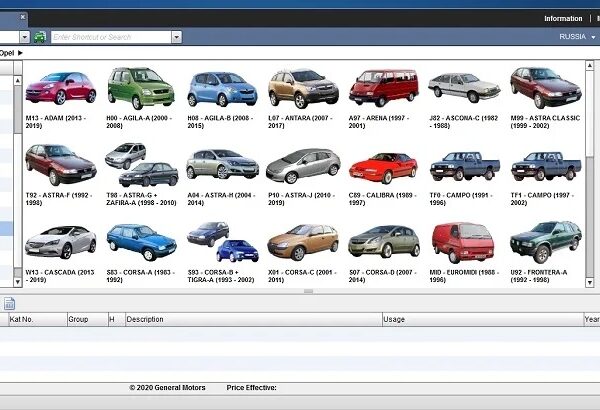Open the shortcut search dropdown arrow
This screenshot has height=410, width=600.
tap(176, 37)
